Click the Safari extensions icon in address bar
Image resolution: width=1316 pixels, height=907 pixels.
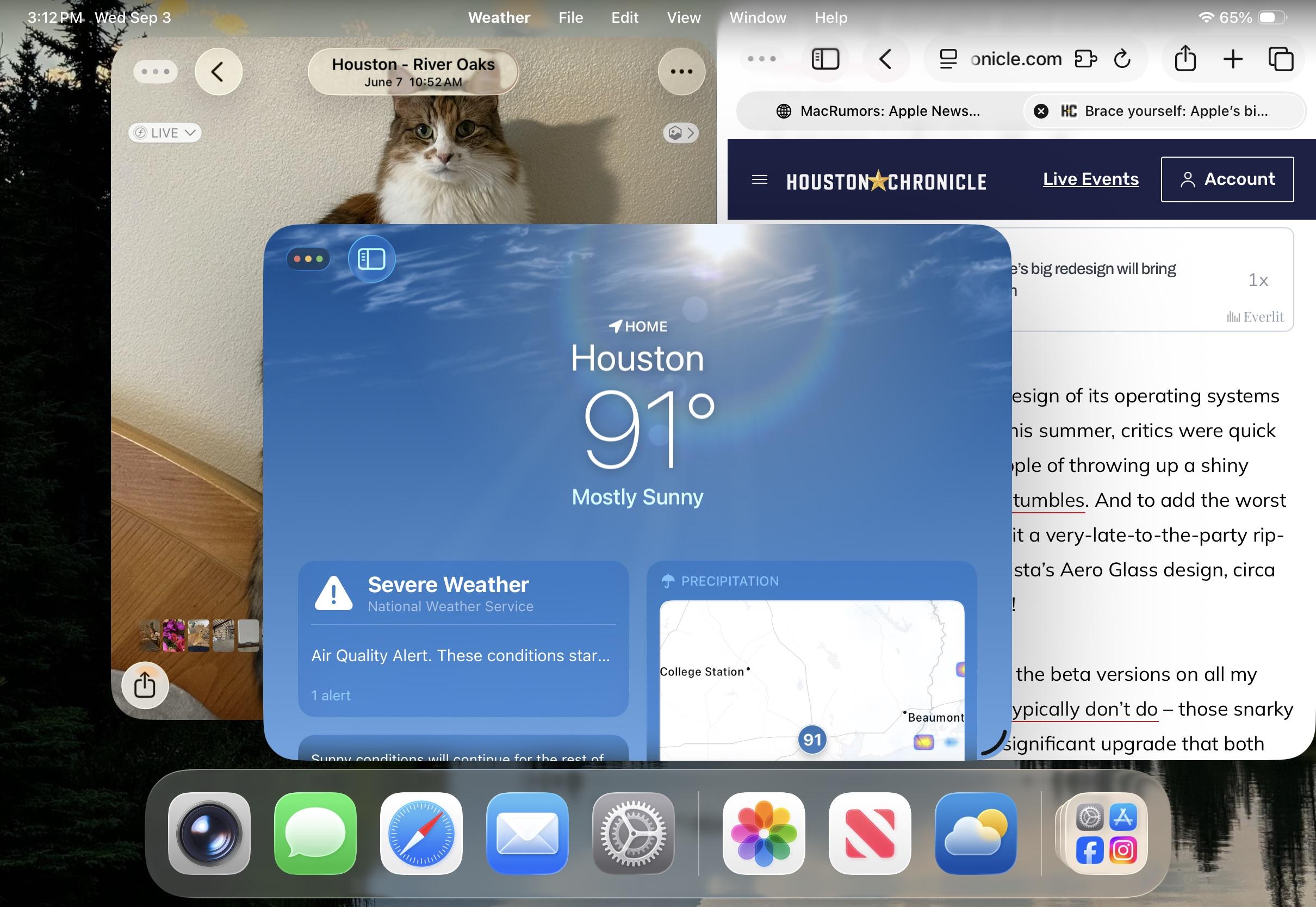click(1085, 59)
